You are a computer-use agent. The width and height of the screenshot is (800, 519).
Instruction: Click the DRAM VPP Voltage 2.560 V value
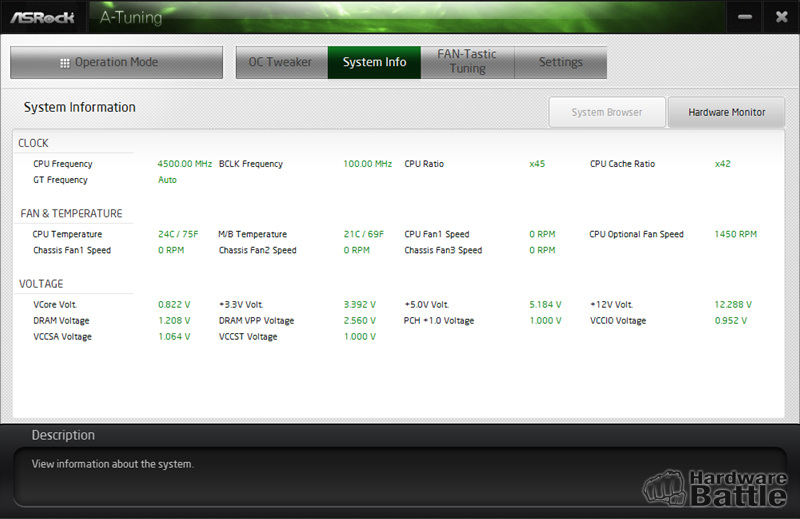coord(360,320)
